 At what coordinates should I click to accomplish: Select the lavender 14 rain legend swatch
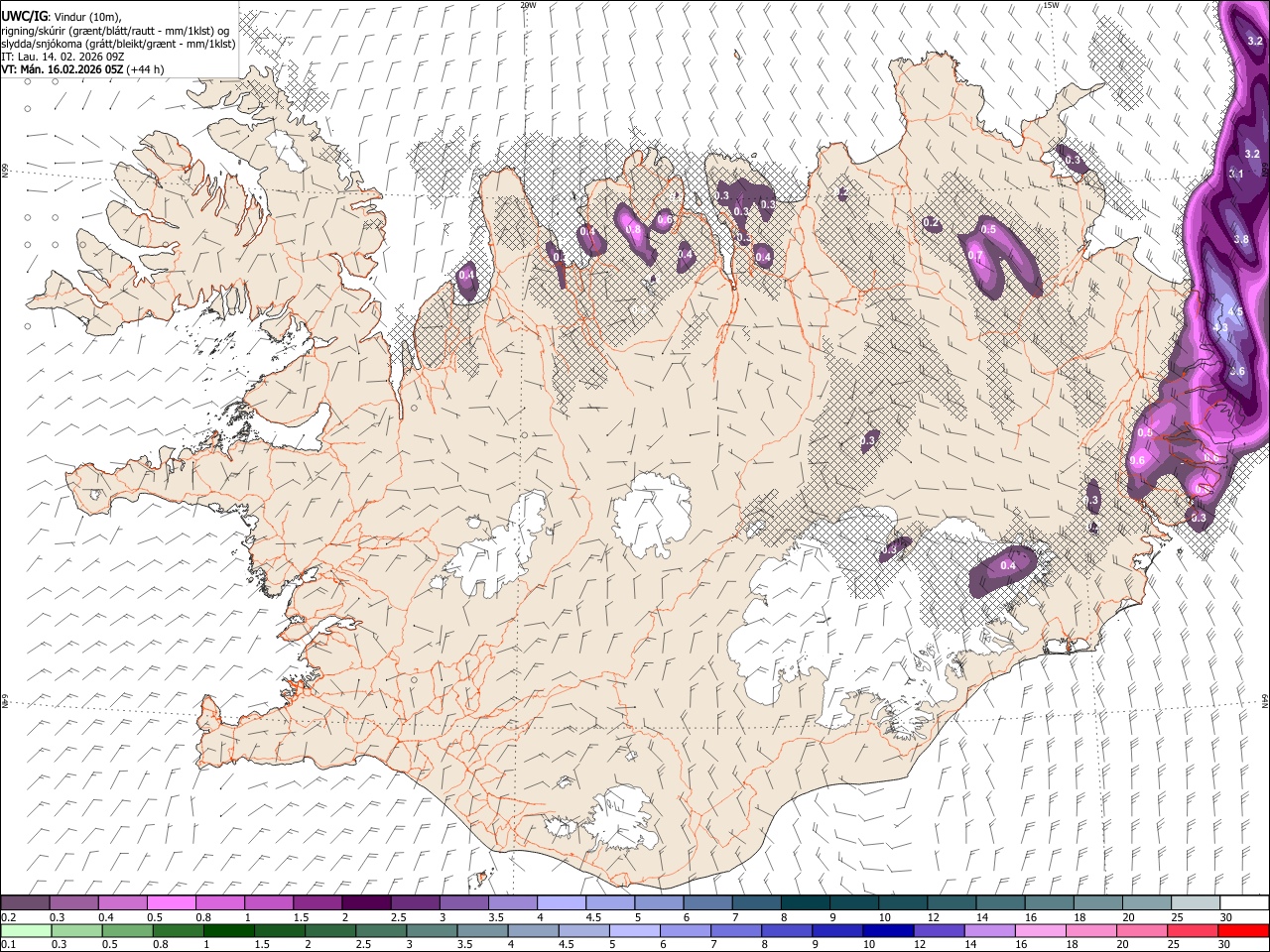989,930
